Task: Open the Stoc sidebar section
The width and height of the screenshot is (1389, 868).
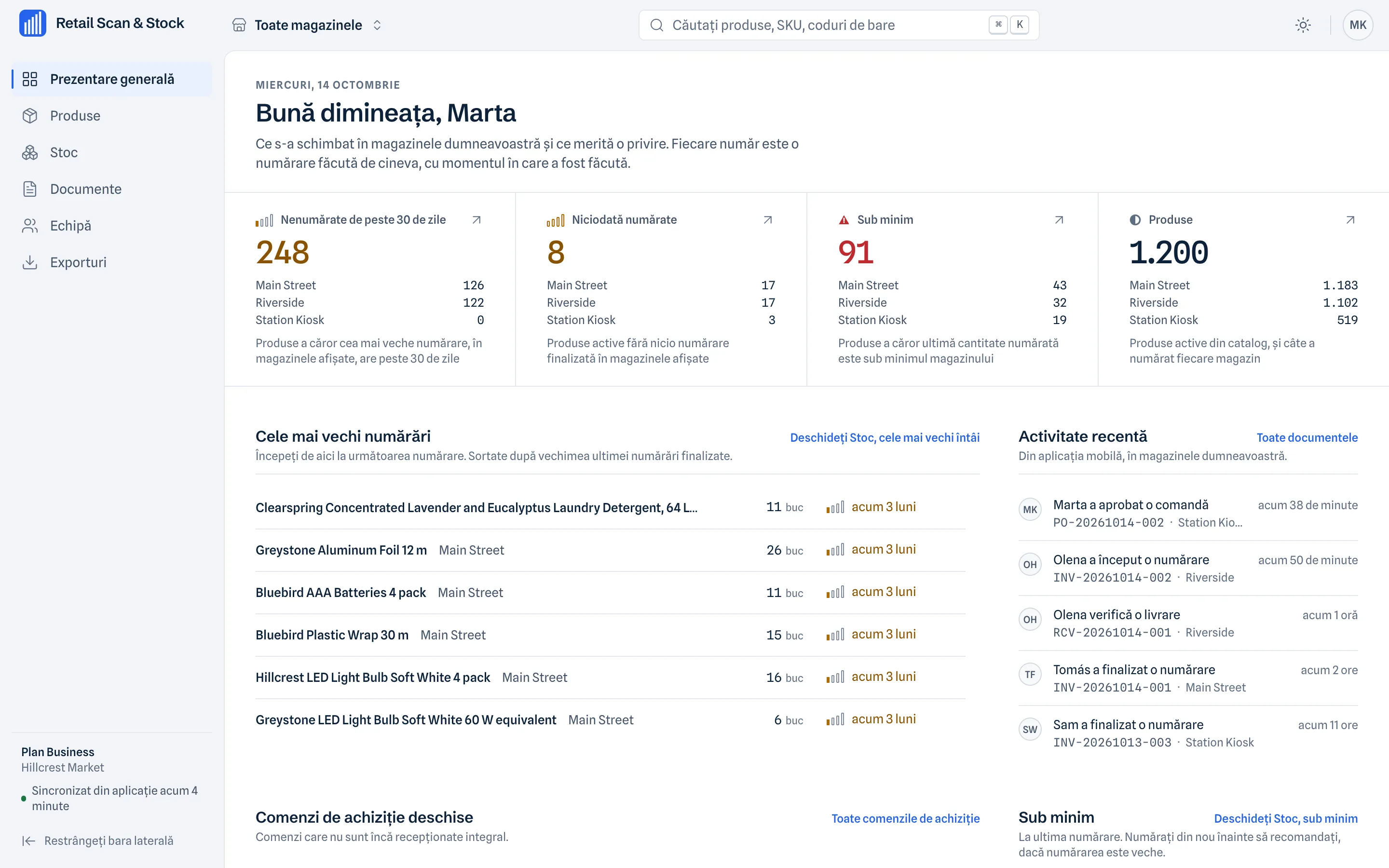Action: point(112,153)
